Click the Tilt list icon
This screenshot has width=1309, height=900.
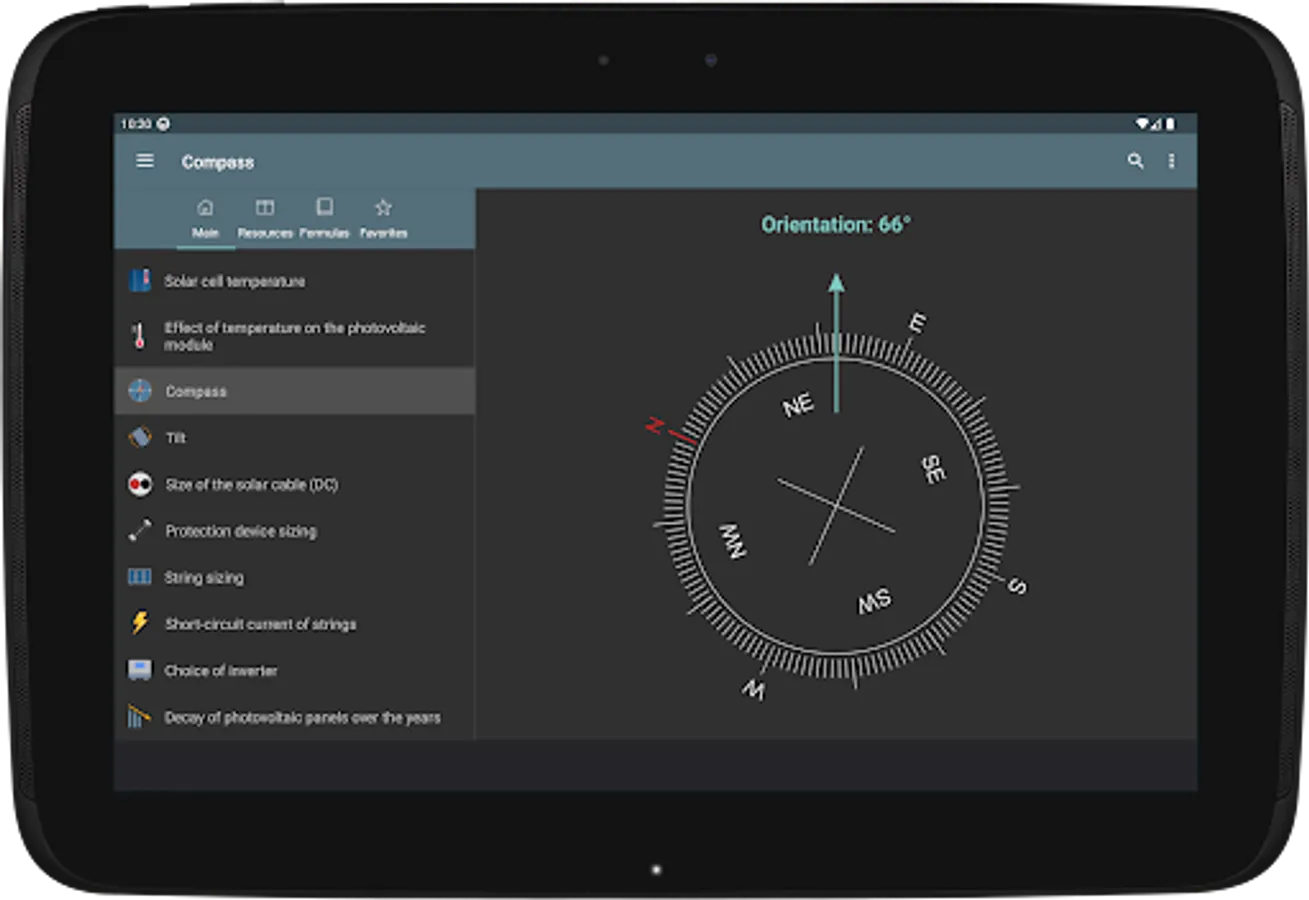tap(140, 438)
